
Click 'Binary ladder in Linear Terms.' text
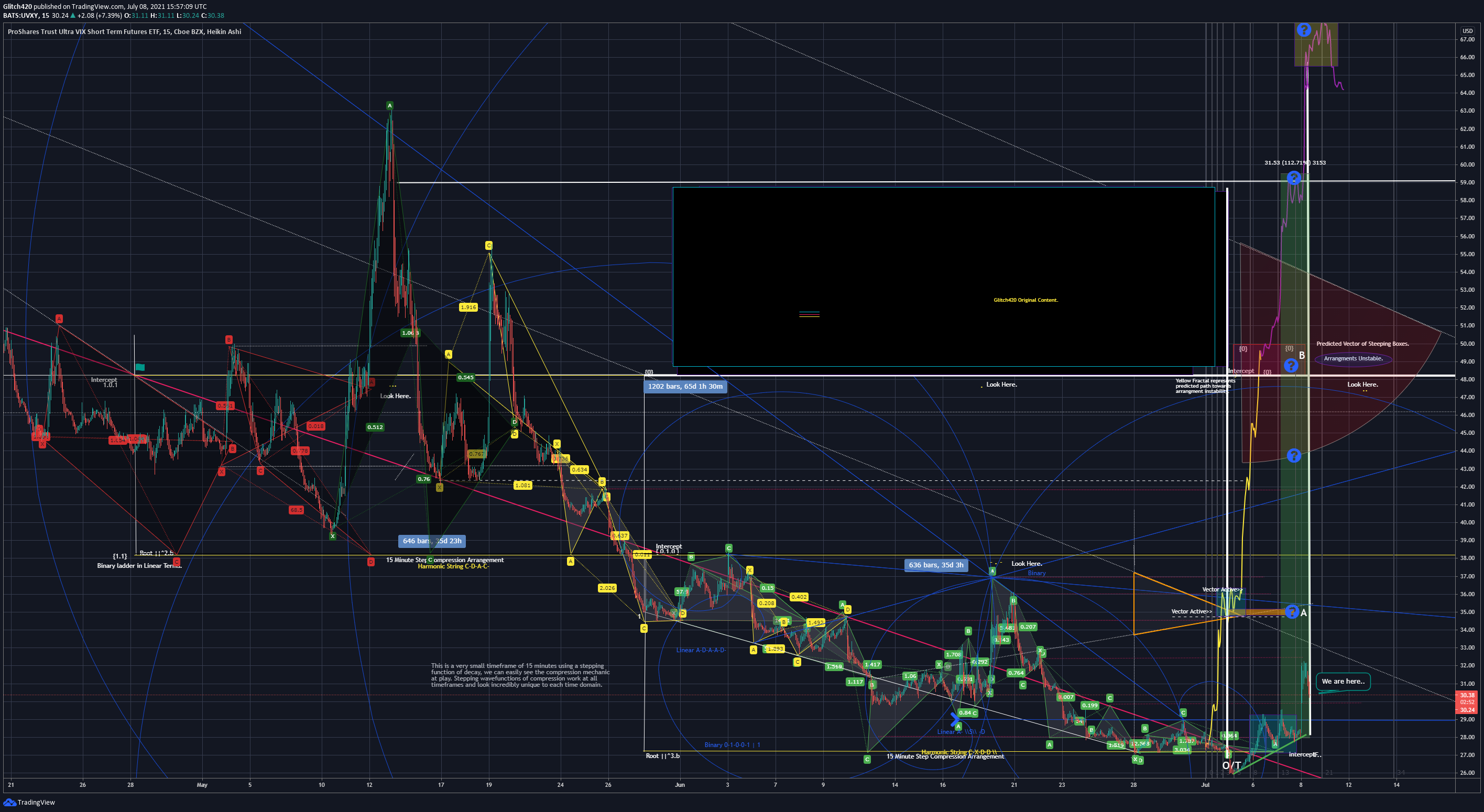click(x=139, y=566)
